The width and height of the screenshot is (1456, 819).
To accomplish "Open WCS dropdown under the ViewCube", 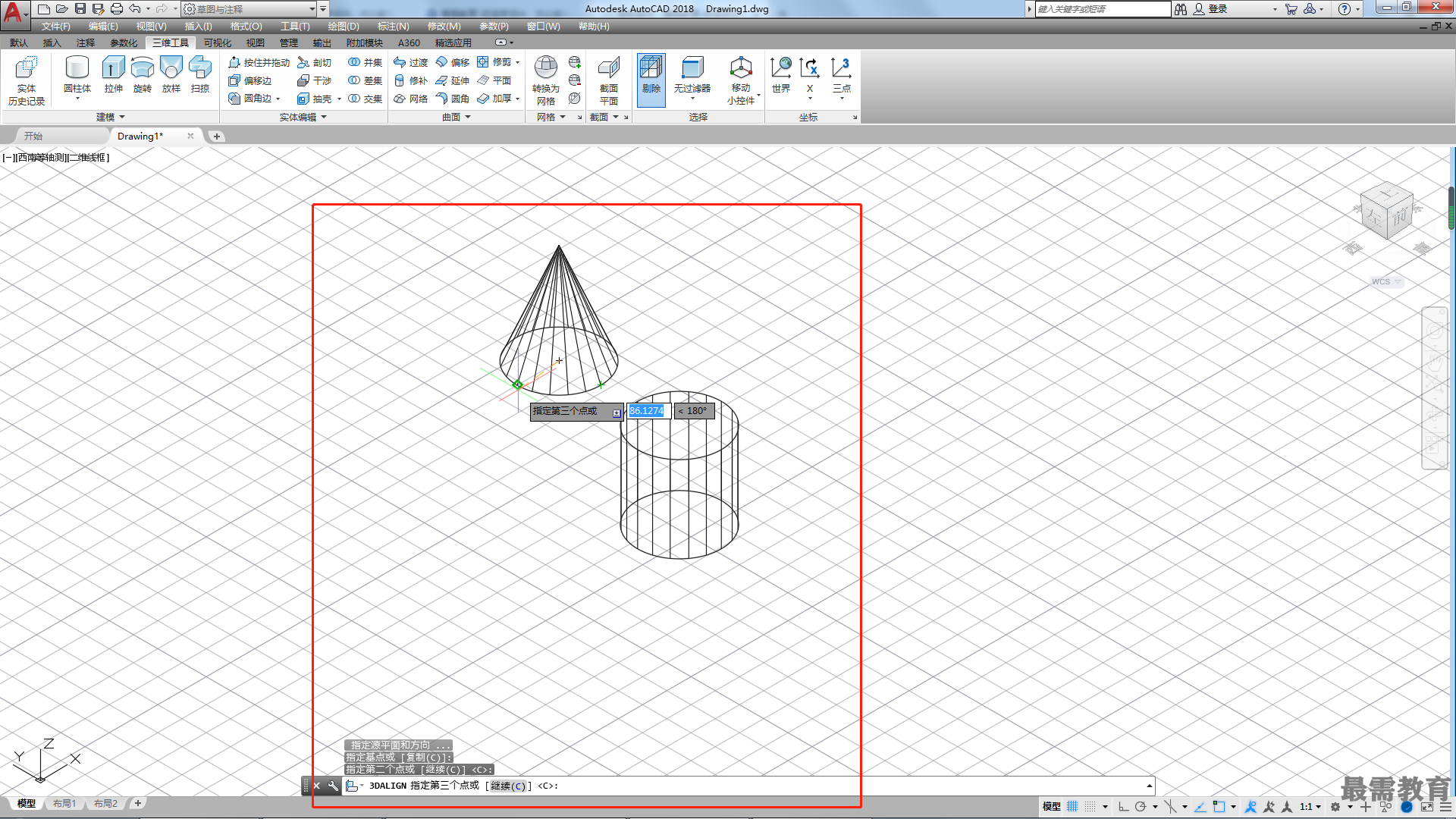I will click(x=1386, y=281).
